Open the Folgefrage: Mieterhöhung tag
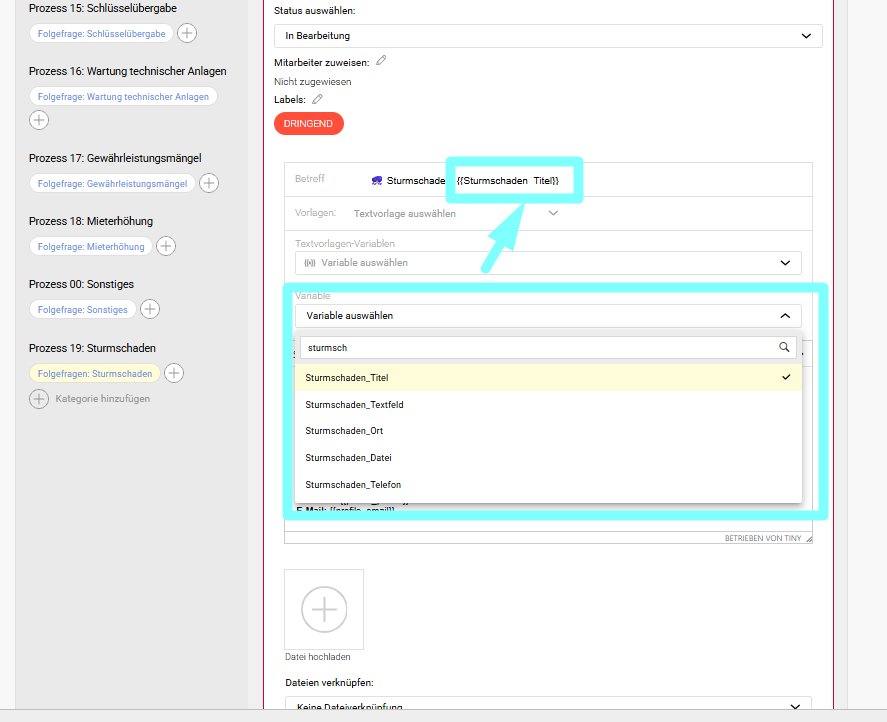This screenshot has width=887, height=722. tap(91, 246)
